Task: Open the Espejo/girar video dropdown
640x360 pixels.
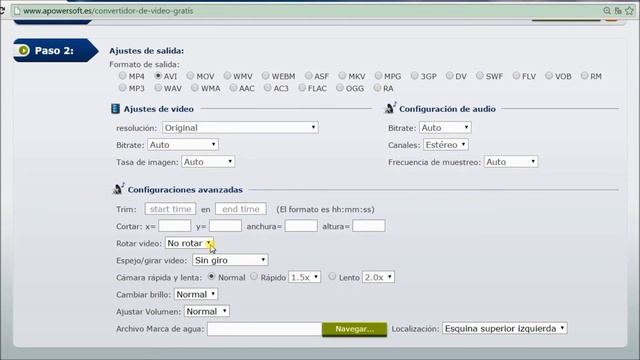Action: coord(230,260)
